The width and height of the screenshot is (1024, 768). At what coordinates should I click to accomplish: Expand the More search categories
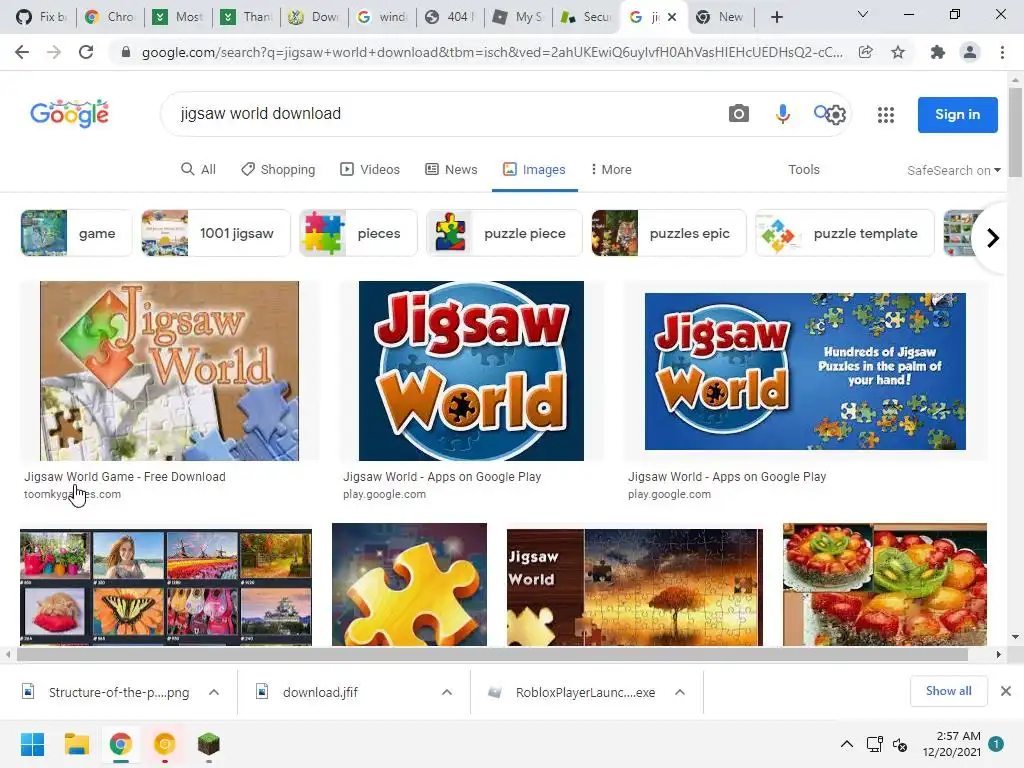coord(611,169)
